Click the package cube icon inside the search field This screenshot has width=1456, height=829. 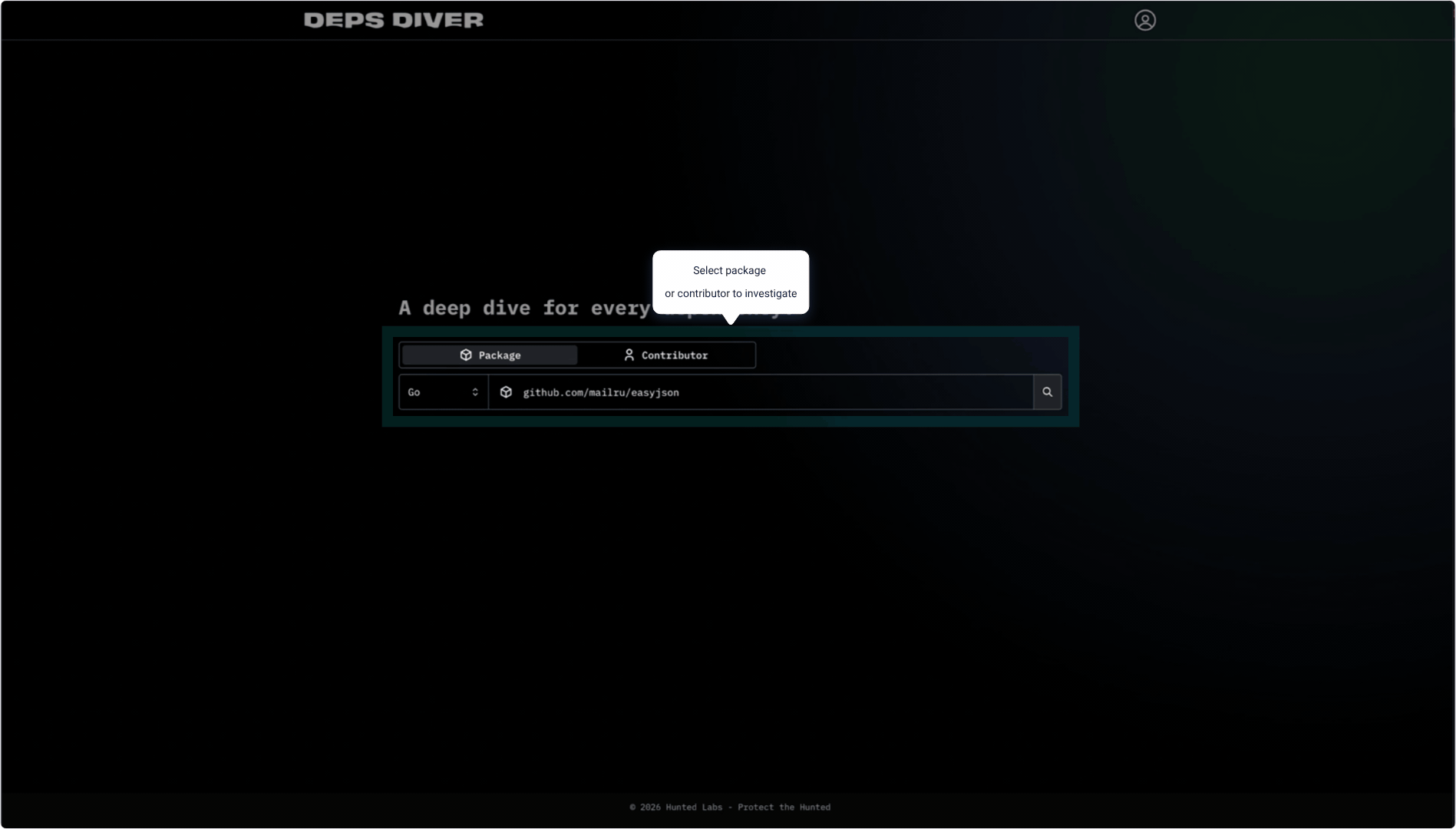click(x=506, y=391)
